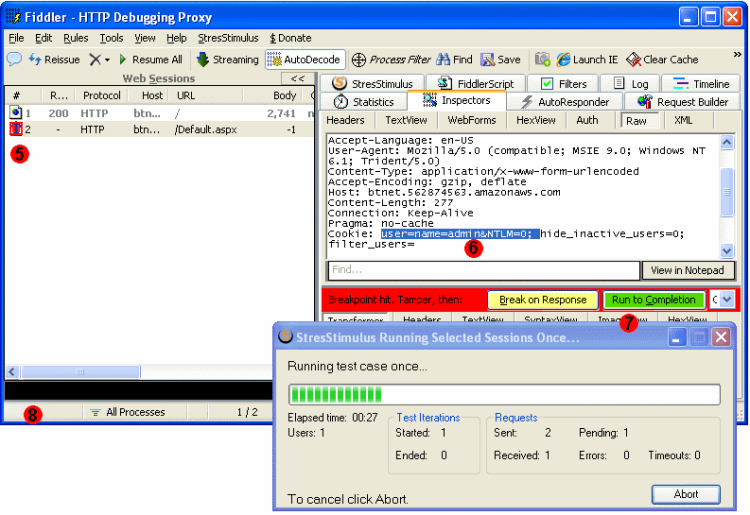Click the comment speech bubble icon
Viewport: 750px width, 515px height.
tap(14, 59)
